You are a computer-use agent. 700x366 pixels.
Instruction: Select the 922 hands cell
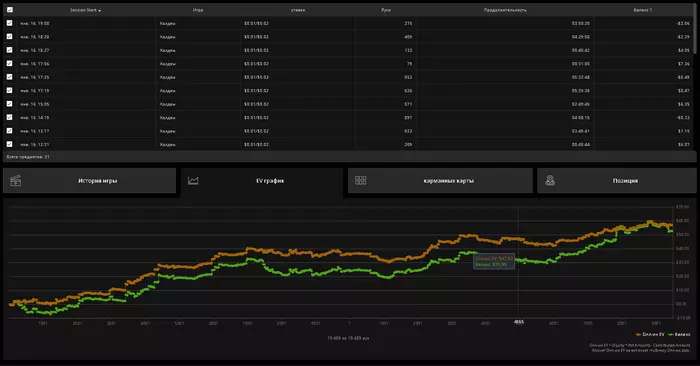(x=408, y=131)
